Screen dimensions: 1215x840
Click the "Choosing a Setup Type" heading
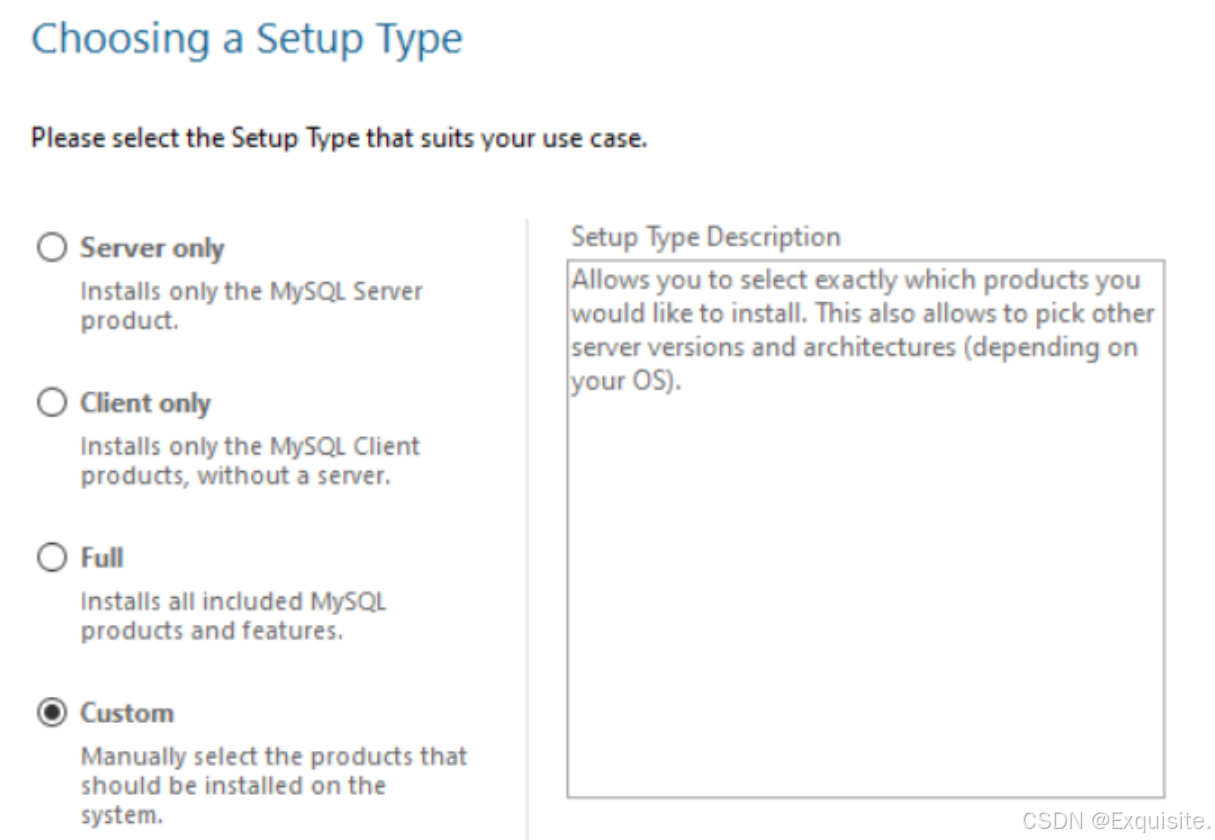[247, 39]
